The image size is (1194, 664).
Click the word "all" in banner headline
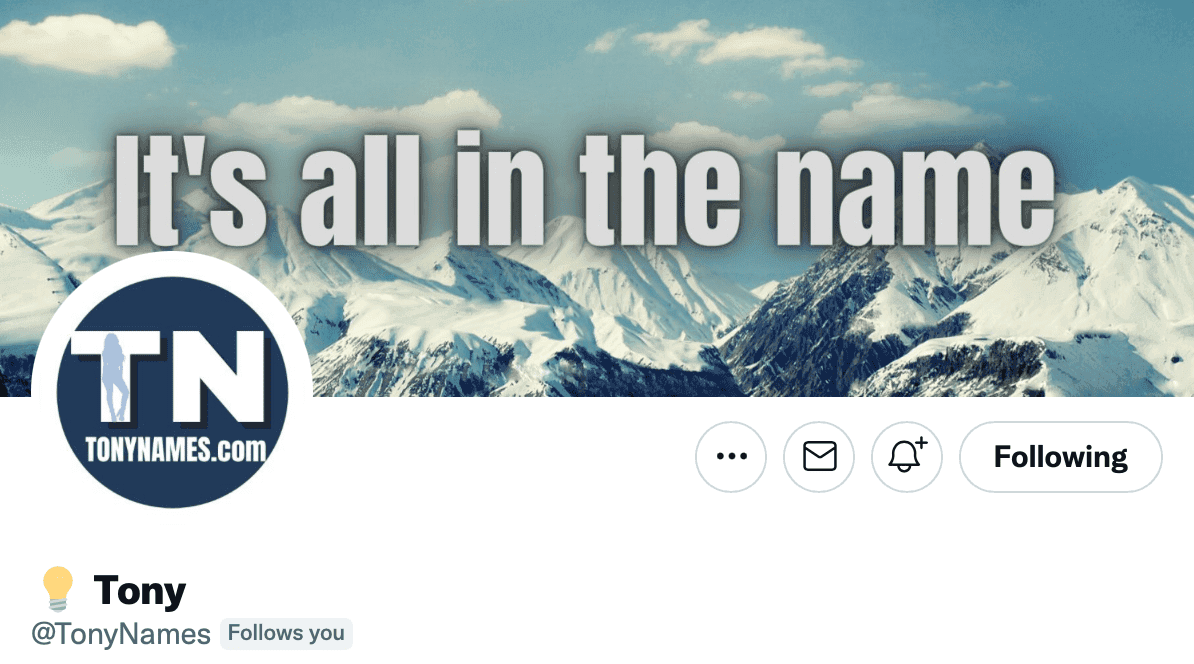click(x=360, y=190)
